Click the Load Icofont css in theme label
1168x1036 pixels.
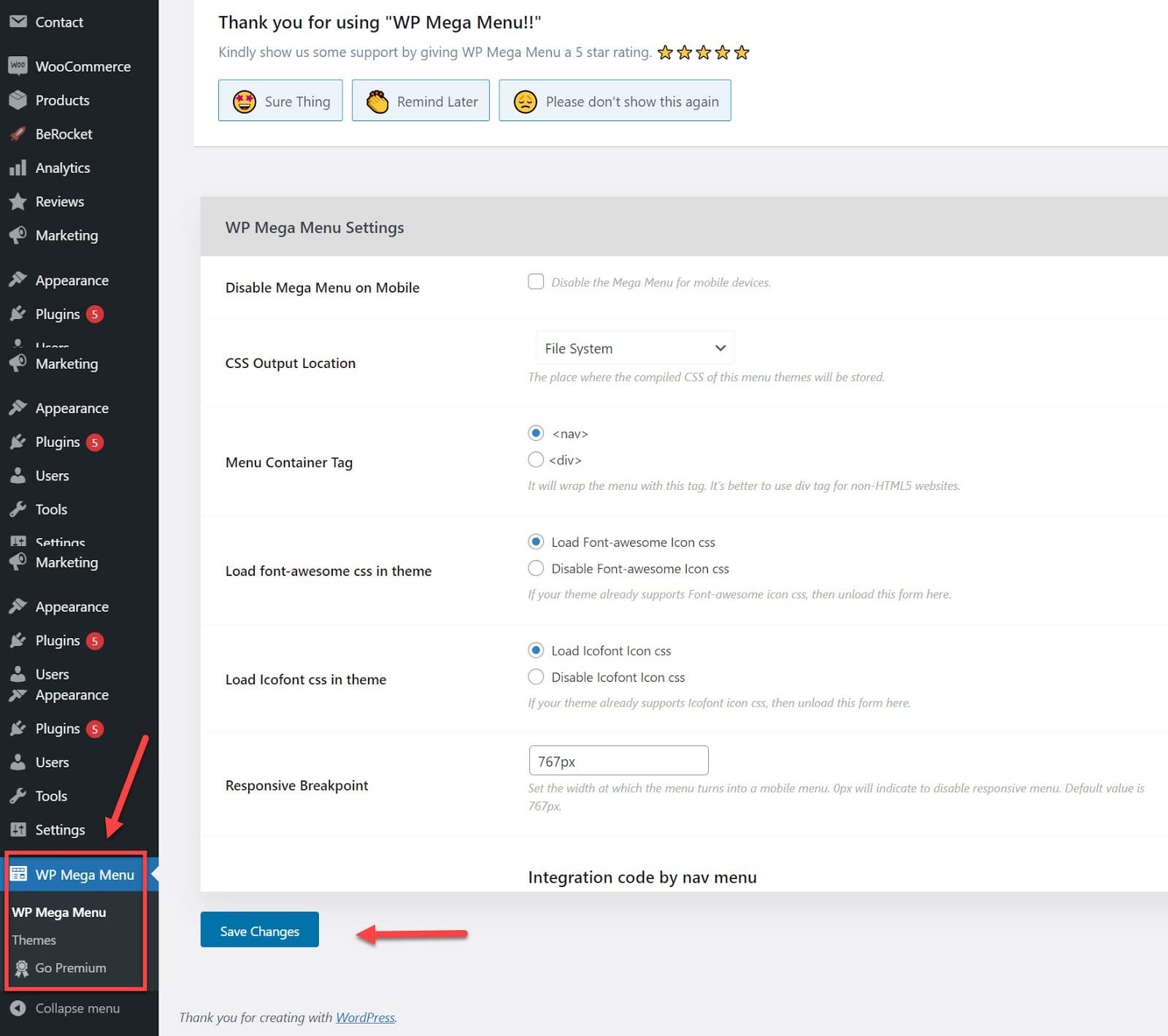pos(306,680)
